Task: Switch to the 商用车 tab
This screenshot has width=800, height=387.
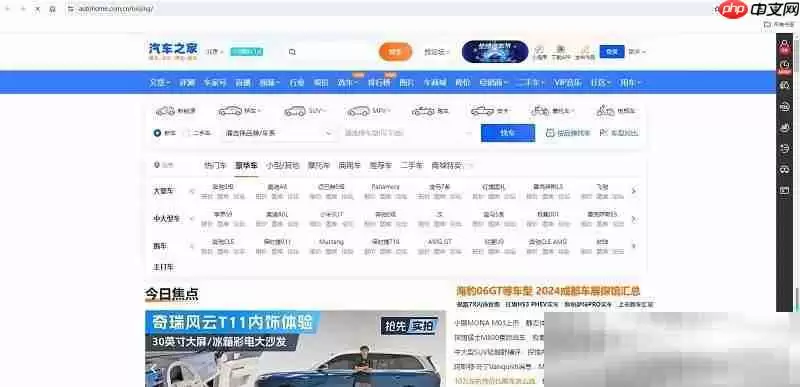Action: tap(349, 165)
